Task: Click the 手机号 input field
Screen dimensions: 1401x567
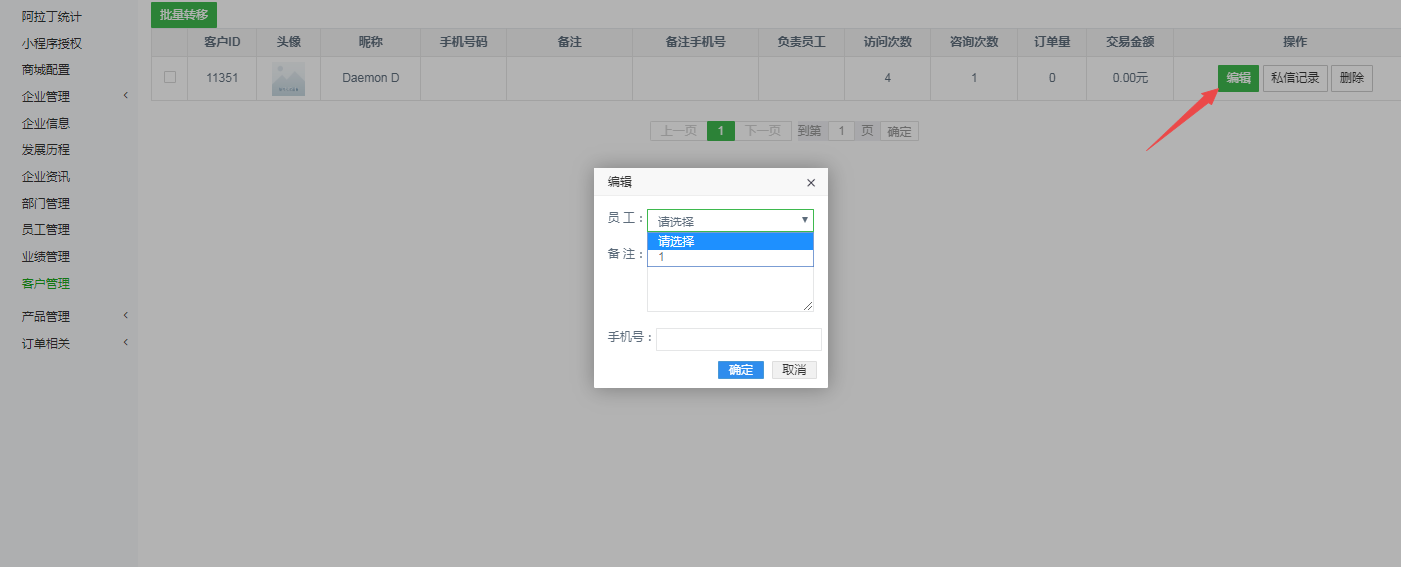Action: [x=738, y=339]
